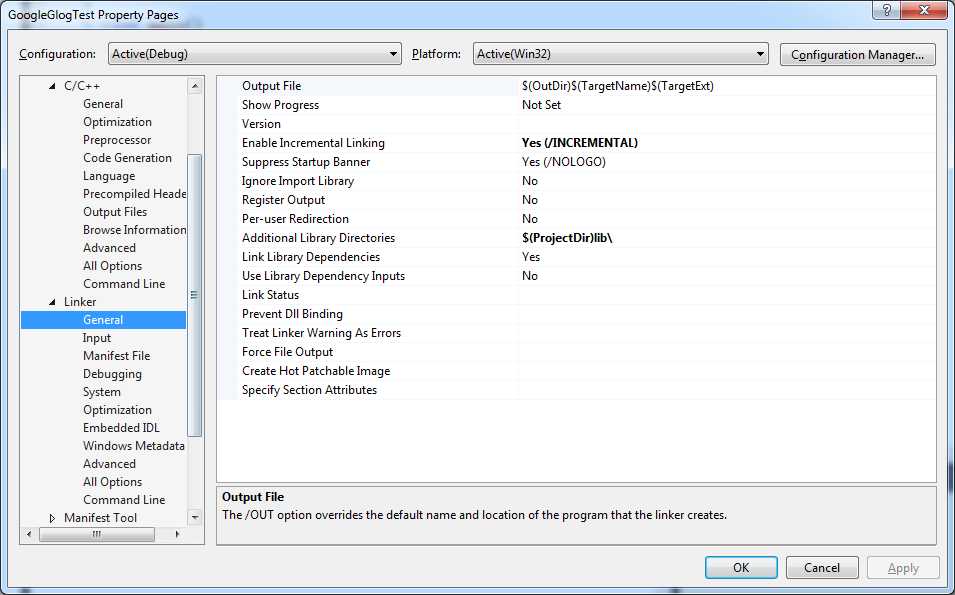Click the OK button

click(741, 568)
